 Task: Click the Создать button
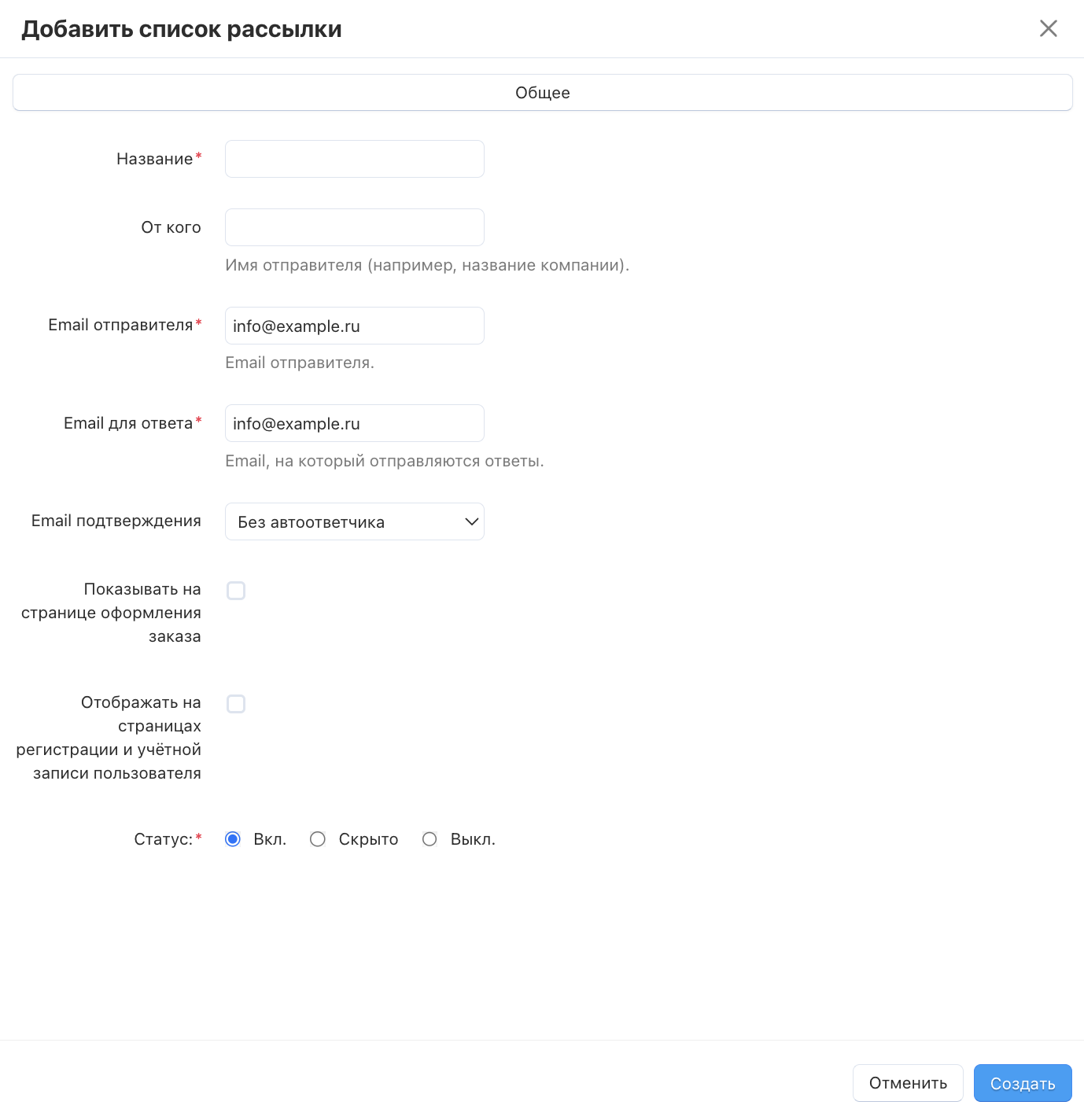pyautogui.click(x=1022, y=1083)
